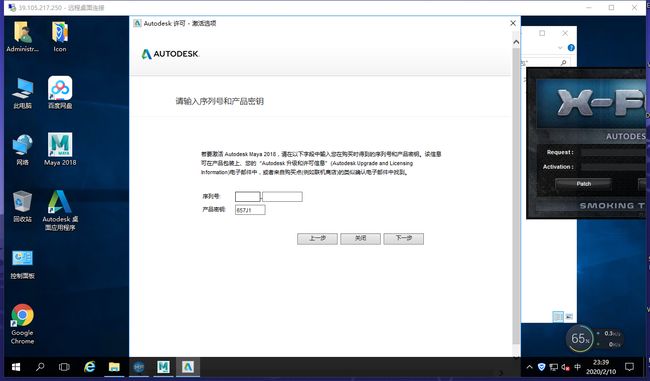The width and height of the screenshot is (650, 381).
Task: Click the taskbar search magnifier
Action: pos(40,367)
